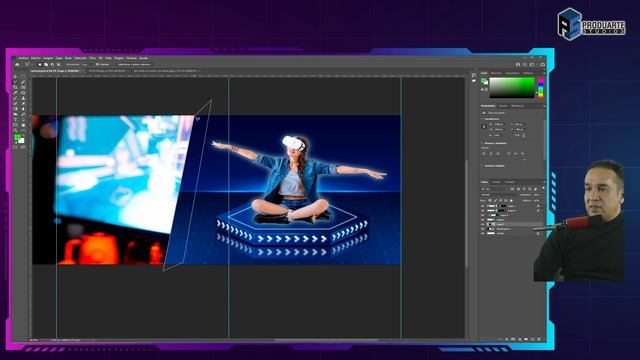Click the Desvanecer feather input field
The height and width of the screenshot is (360, 640).
(86, 64)
